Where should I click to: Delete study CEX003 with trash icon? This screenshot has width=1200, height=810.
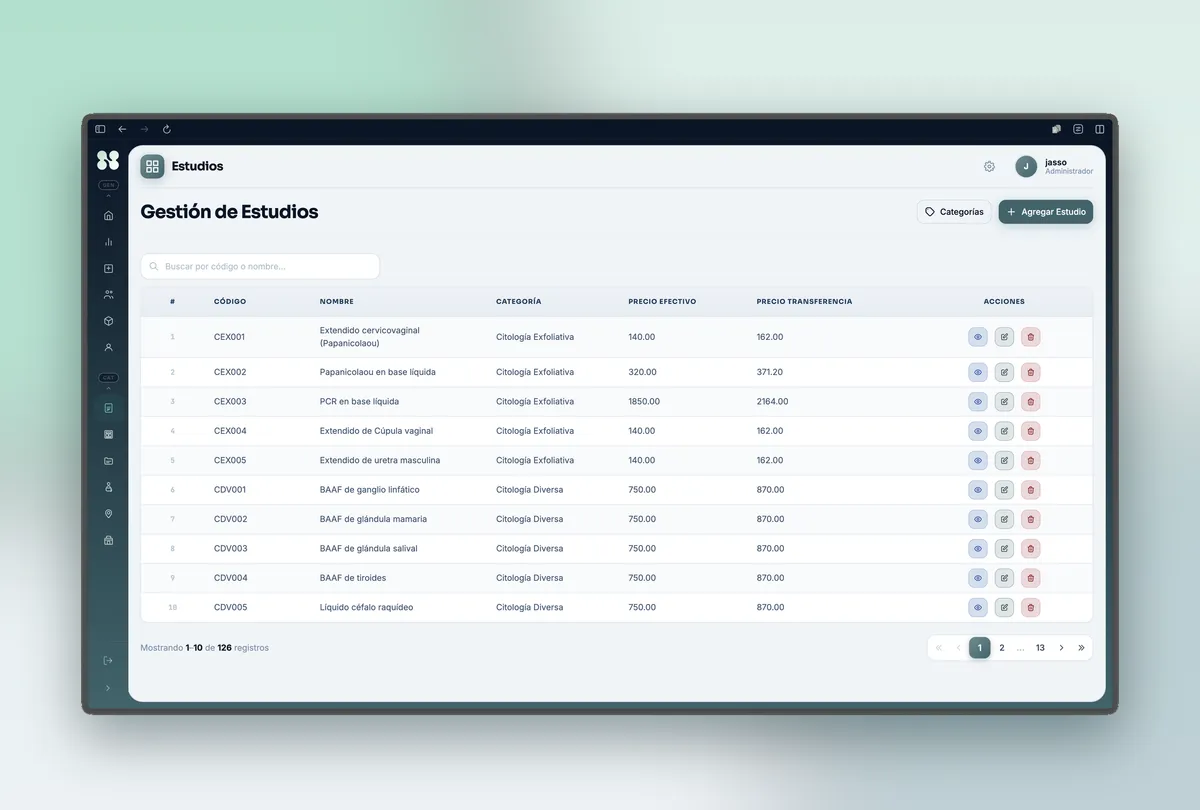pos(1030,401)
